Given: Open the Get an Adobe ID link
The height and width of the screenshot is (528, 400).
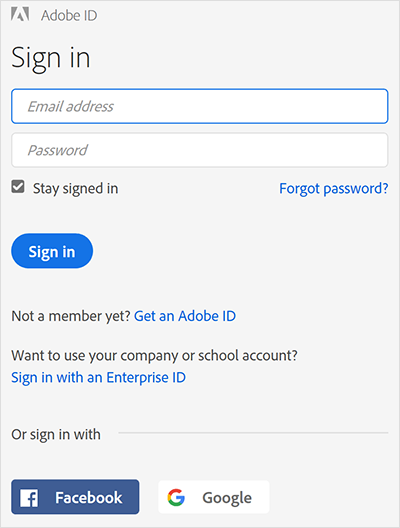Looking at the screenshot, I should point(185,316).
